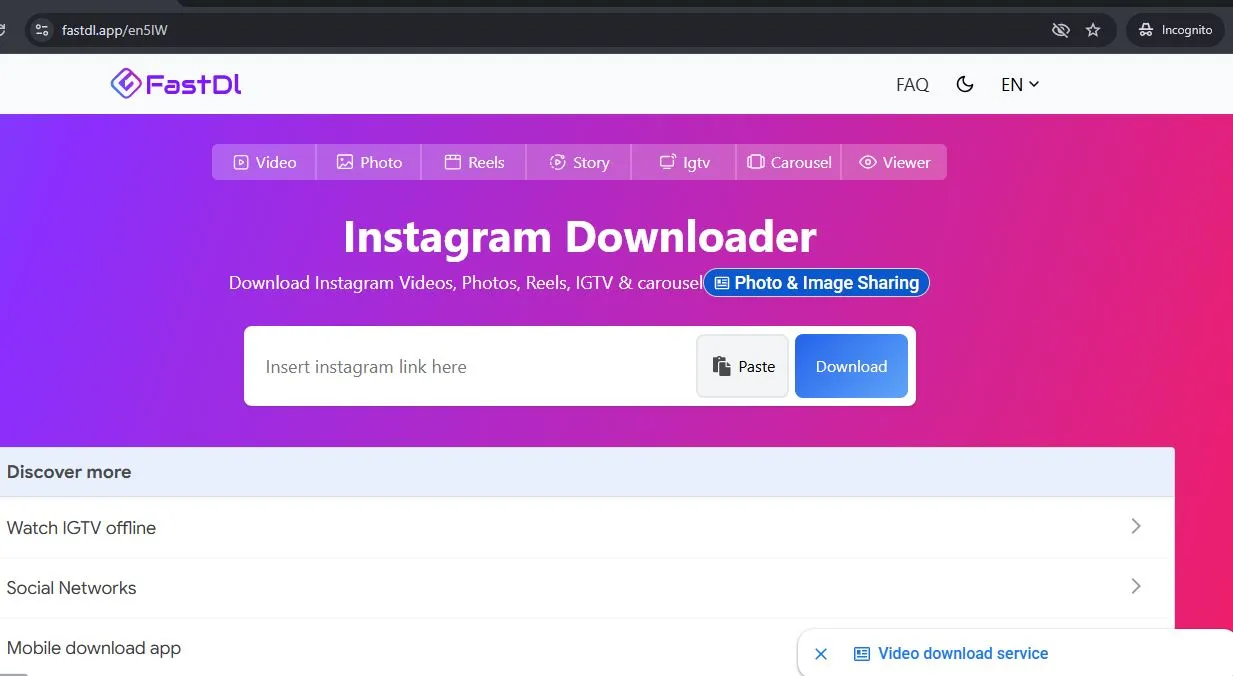Close the Video download service popup
1233x676 pixels.
point(821,654)
